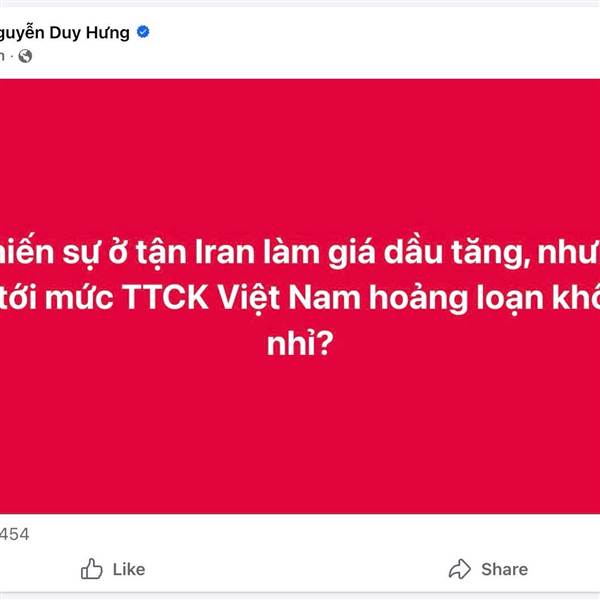
Task: Open the post timestamp beside the globe
Action: pyautogui.click(x=6, y=56)
